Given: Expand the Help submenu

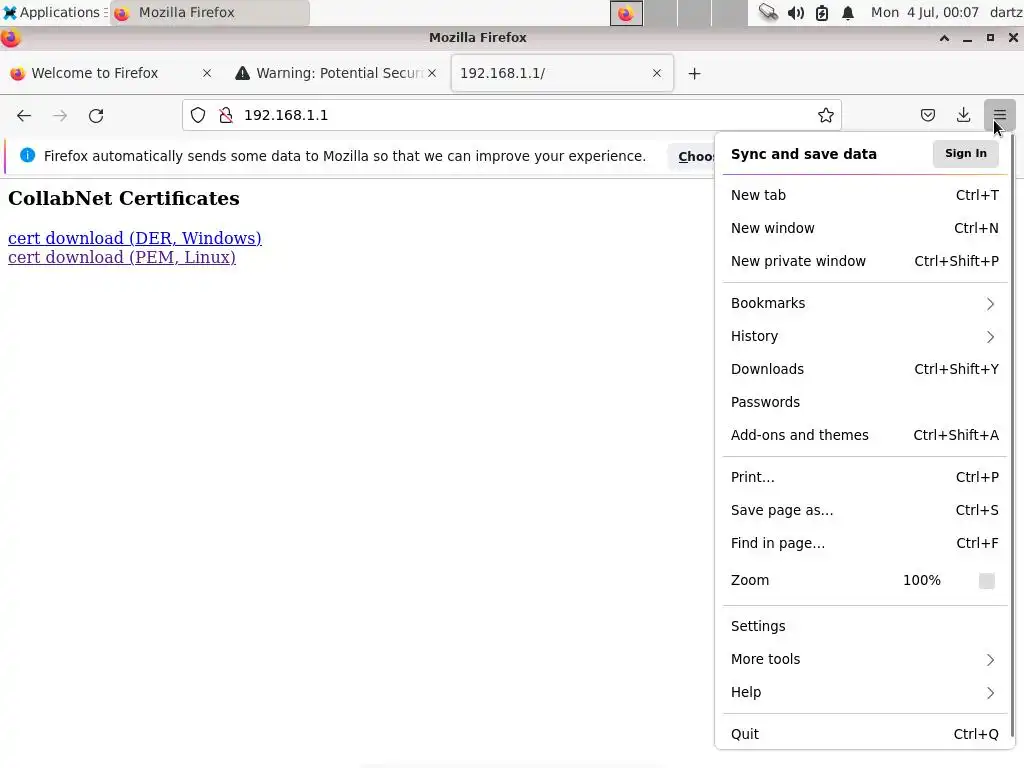Looking at the screenshot, I should click(865, 692).
